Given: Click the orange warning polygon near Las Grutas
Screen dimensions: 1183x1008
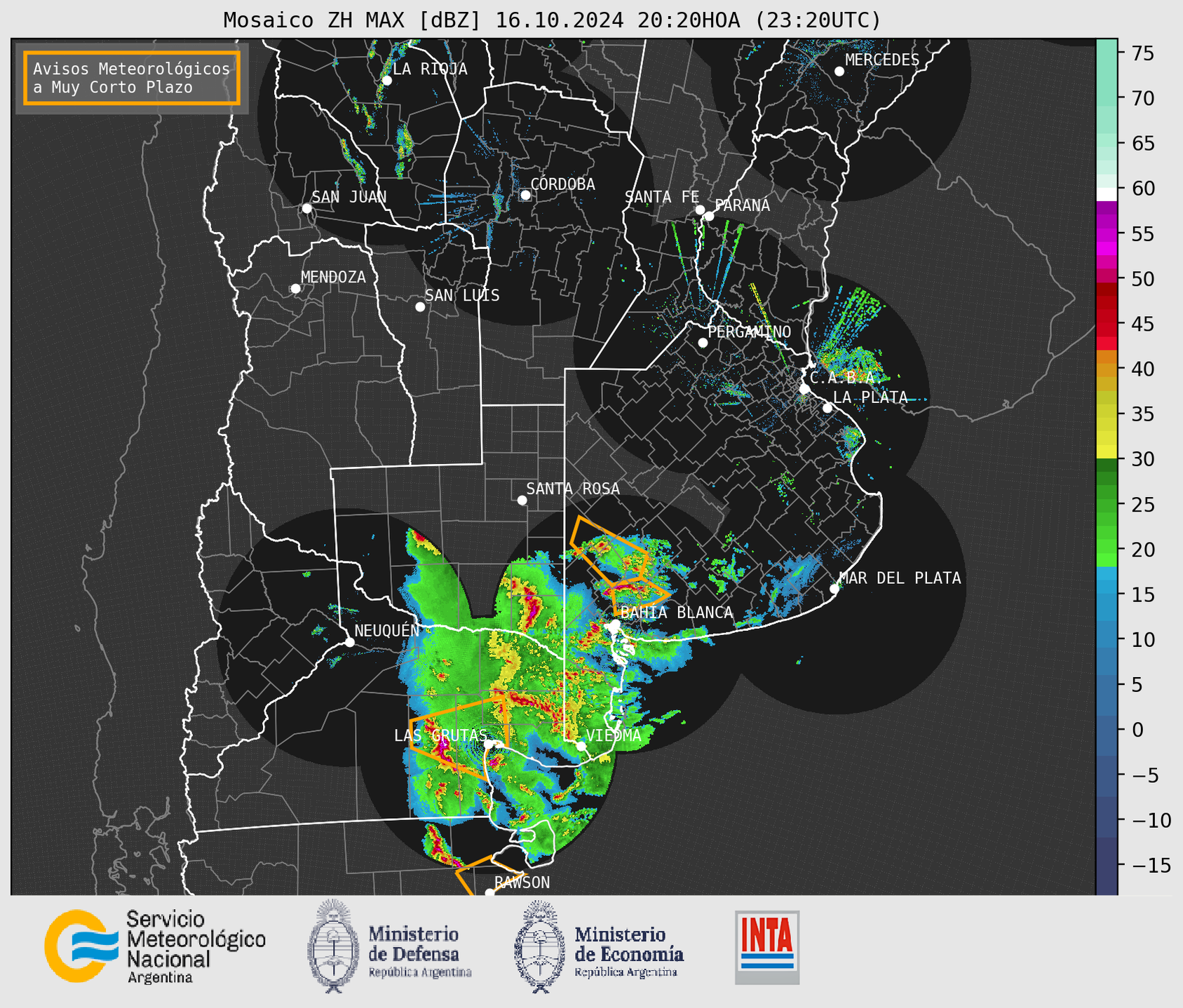Looking at the screenshot, I should click(459, 736).
